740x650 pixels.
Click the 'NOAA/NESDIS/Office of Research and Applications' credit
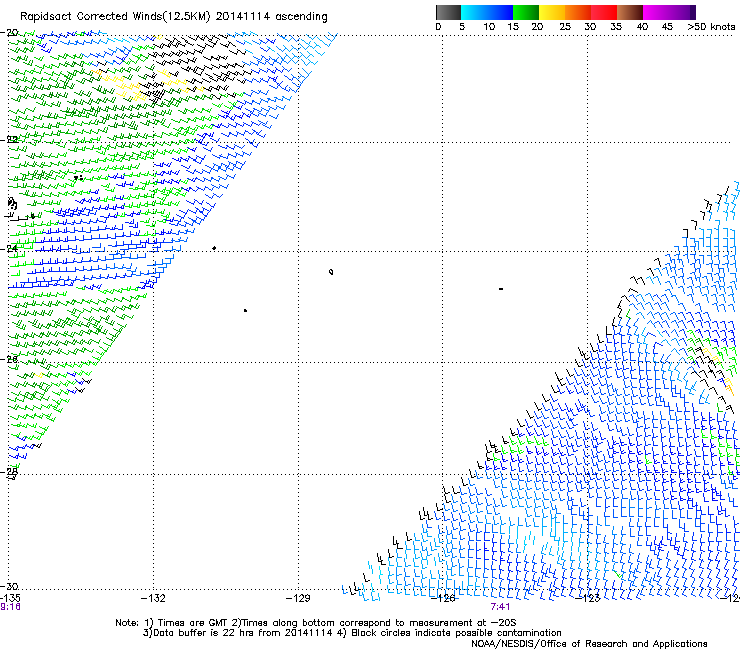(589, 644)
